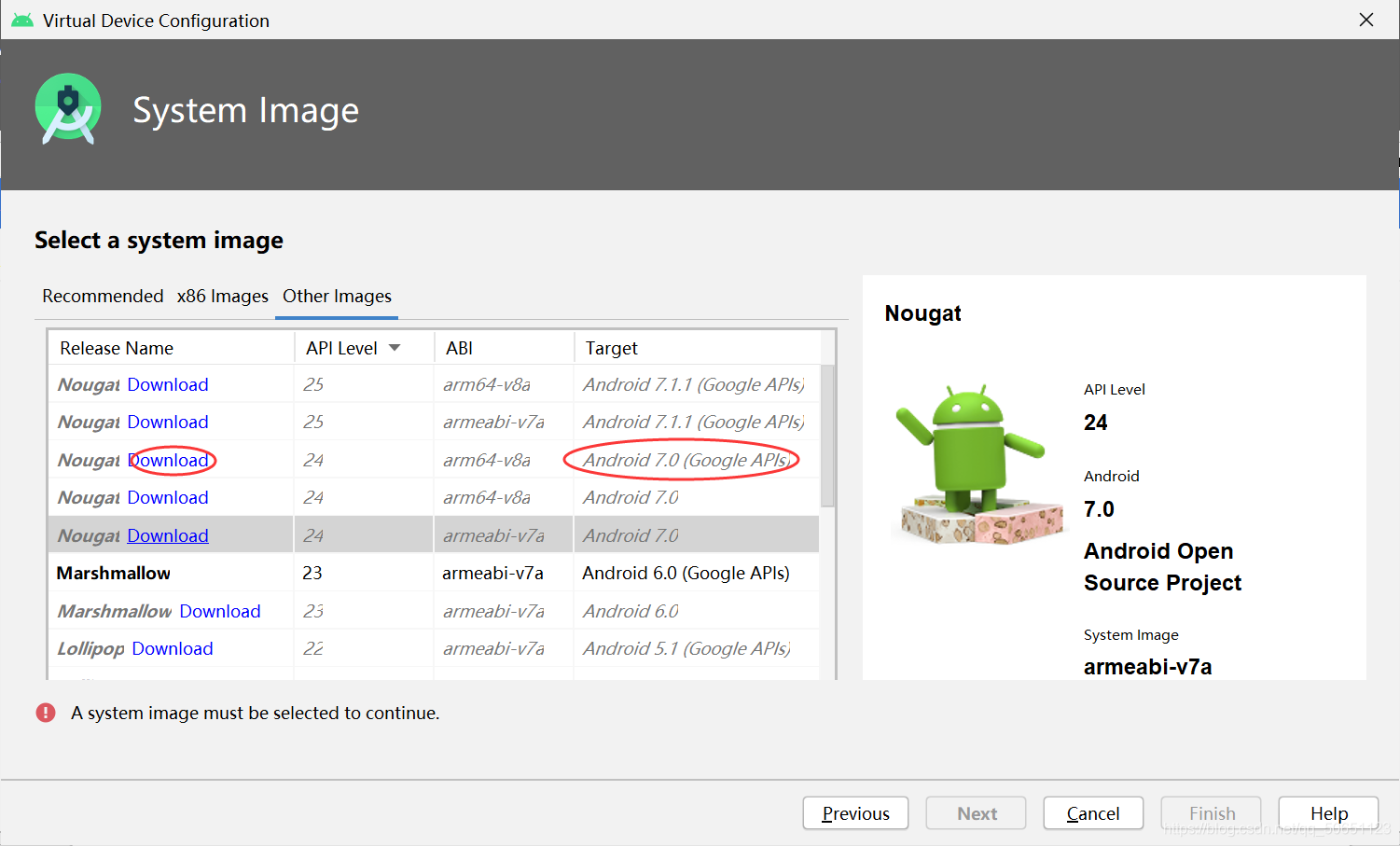Click the Nougat Android robot image
This screenshot has height=846, width=1400.
tap(979, 464)
